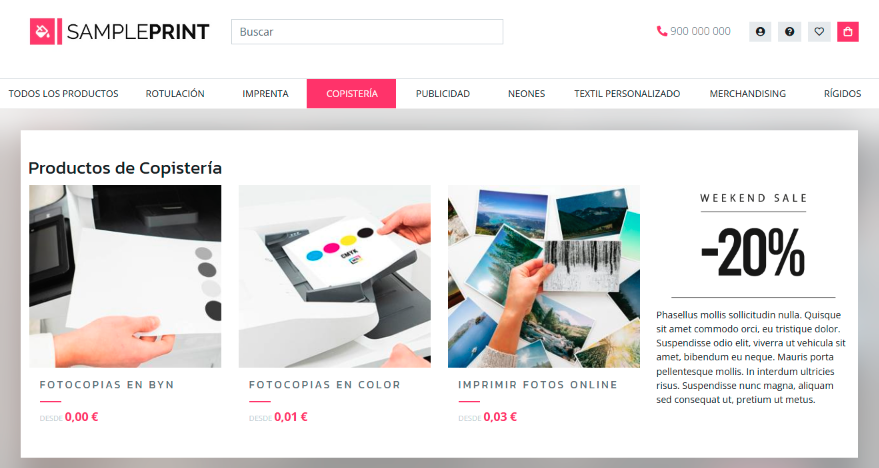Open the Fotocopias en BYN product image
Image resolution: width=879 pixels, height=468 pixels.
pyautogui.click(x=125, y=276)
